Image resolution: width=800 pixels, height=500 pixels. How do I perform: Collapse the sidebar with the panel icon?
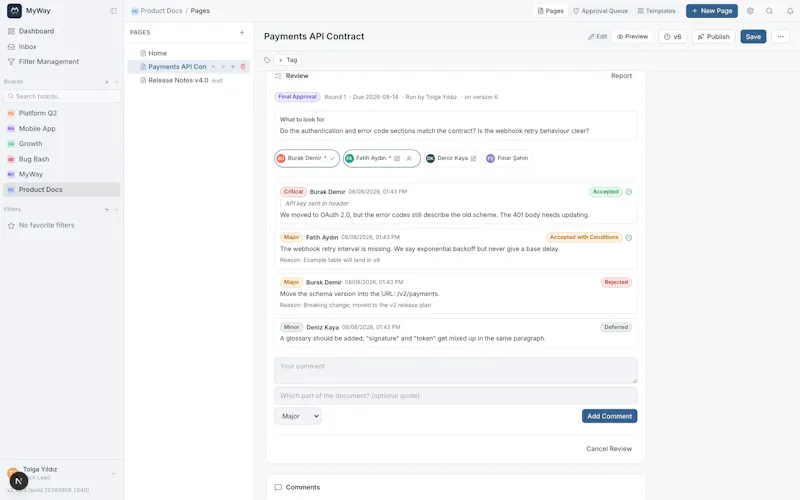click(x=113, y=11)
